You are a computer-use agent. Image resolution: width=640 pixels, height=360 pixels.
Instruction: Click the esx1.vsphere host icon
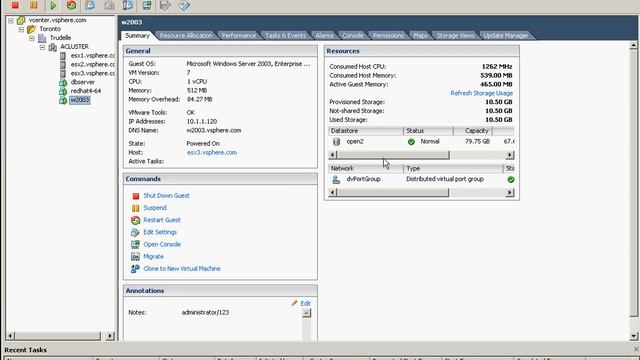coord(63,56)
